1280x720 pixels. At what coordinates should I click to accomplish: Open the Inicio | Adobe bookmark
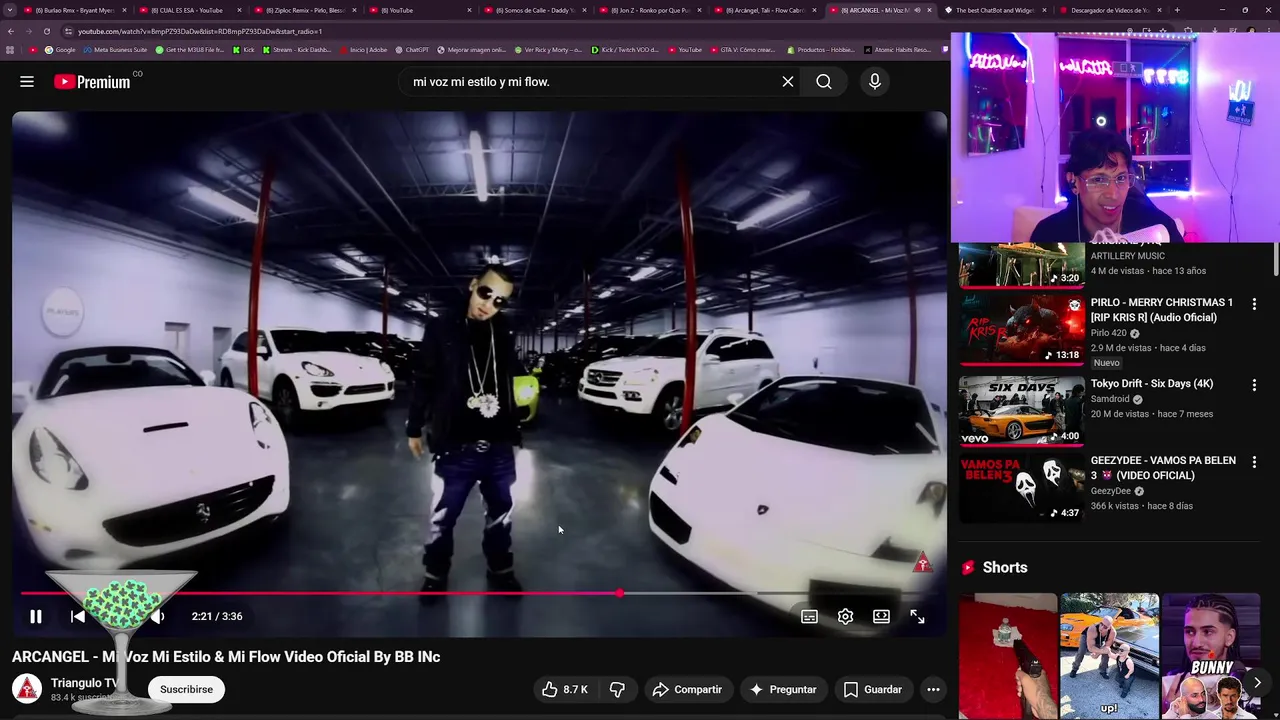tap(362, 50)
